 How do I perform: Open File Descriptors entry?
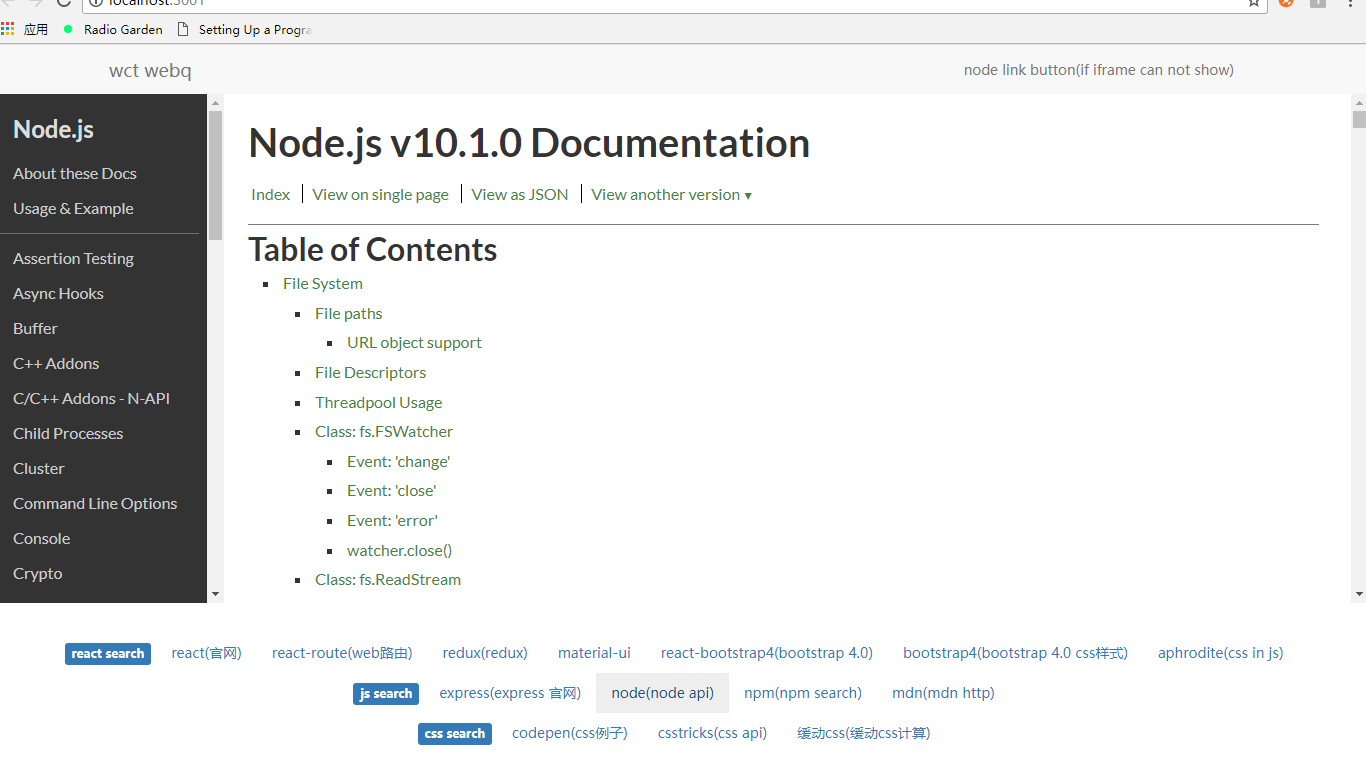tap(370, 373)
